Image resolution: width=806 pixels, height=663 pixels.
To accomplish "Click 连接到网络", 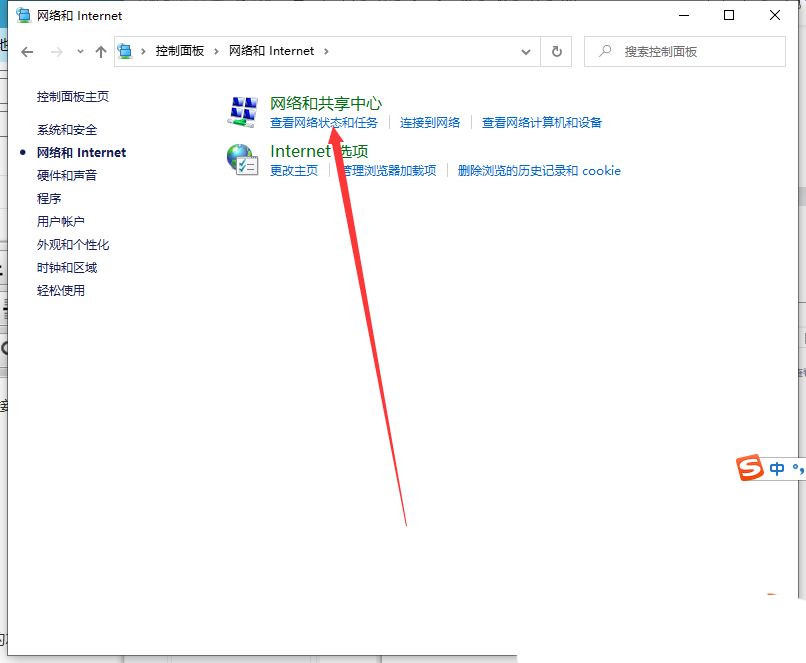I will coord(427,121).
